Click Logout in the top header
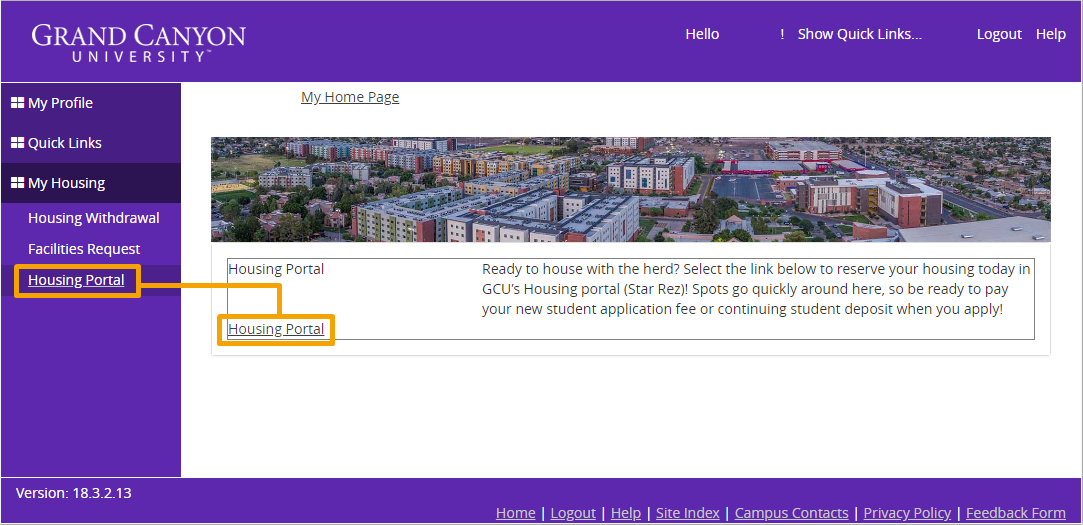Viewport: 1083px width, 525px height. point(999,34)
